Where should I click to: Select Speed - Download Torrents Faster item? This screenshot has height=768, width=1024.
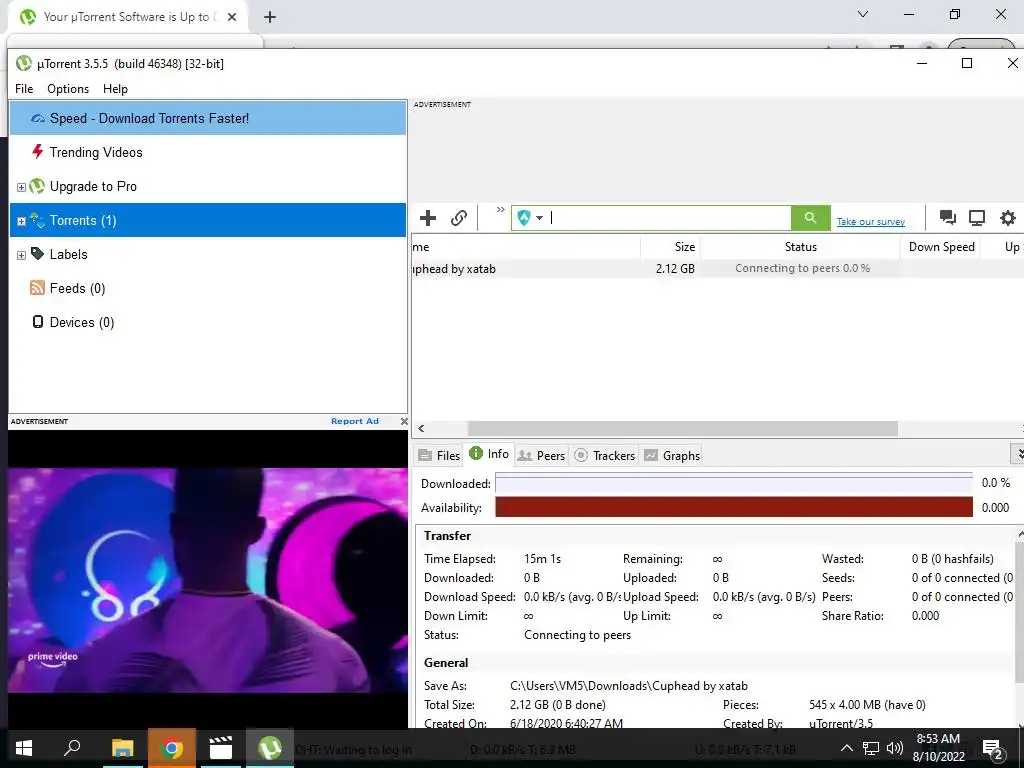click(x=208, y=118)
